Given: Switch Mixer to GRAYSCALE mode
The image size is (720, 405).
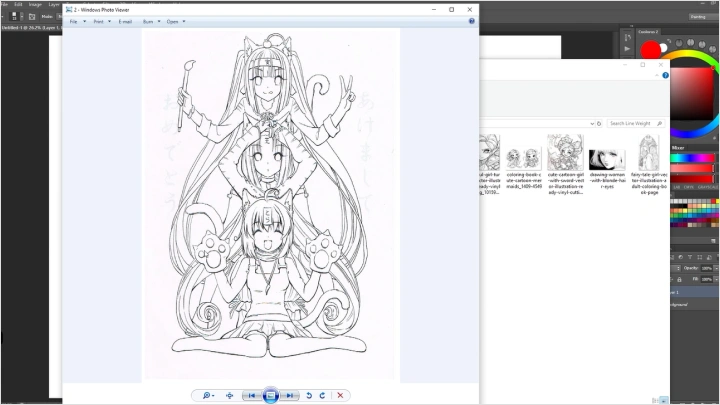Looking at the screenshot, I should click(x=707, y=187).
